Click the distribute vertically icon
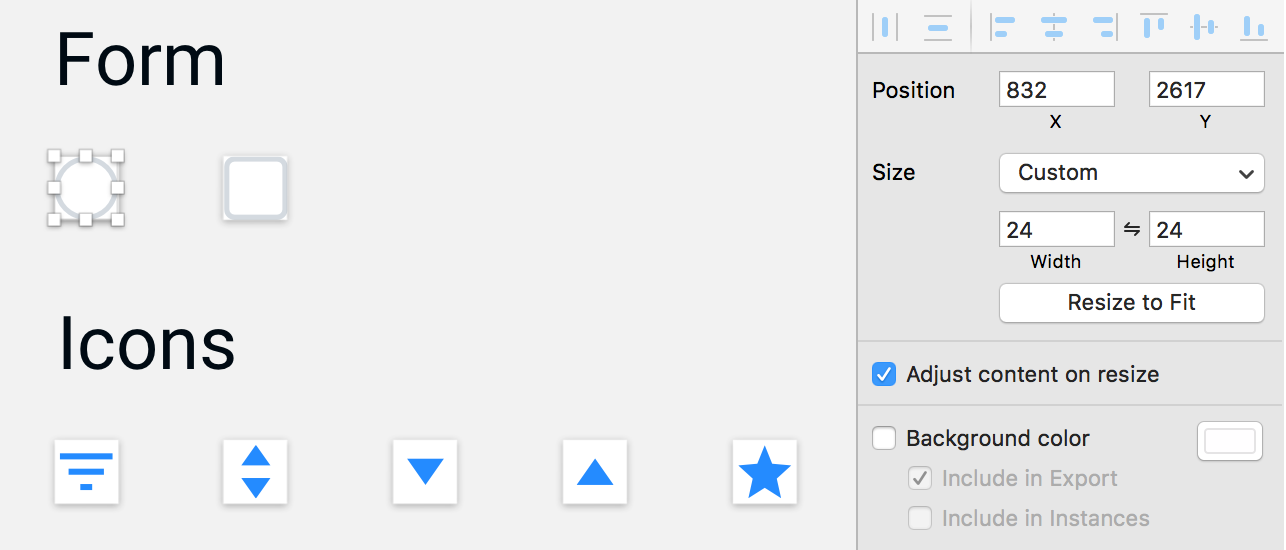The width and height of the screenshot is (1286, 550). point(937,27)
